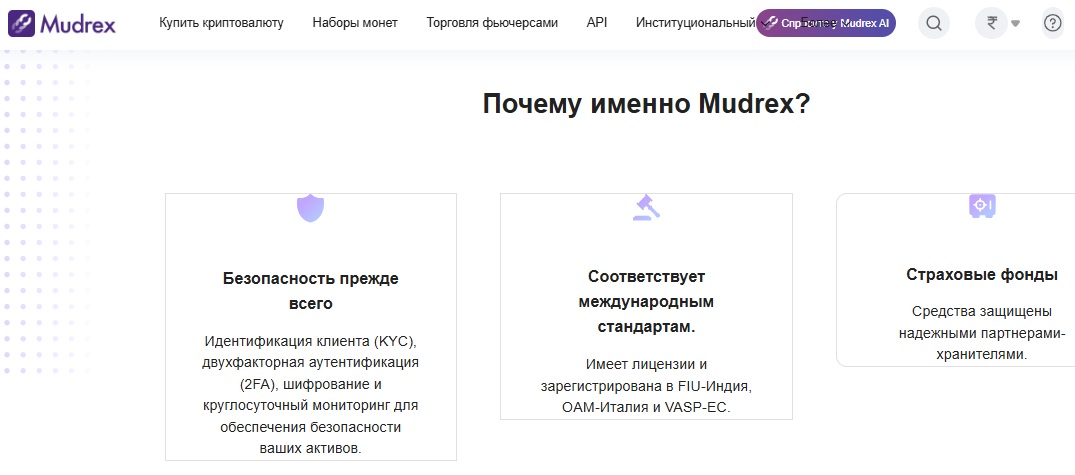This screenshot has height=475, width=1075.
Task: Expand the currency selector dropdown arrow
Action: click(x=1015, y=24)
